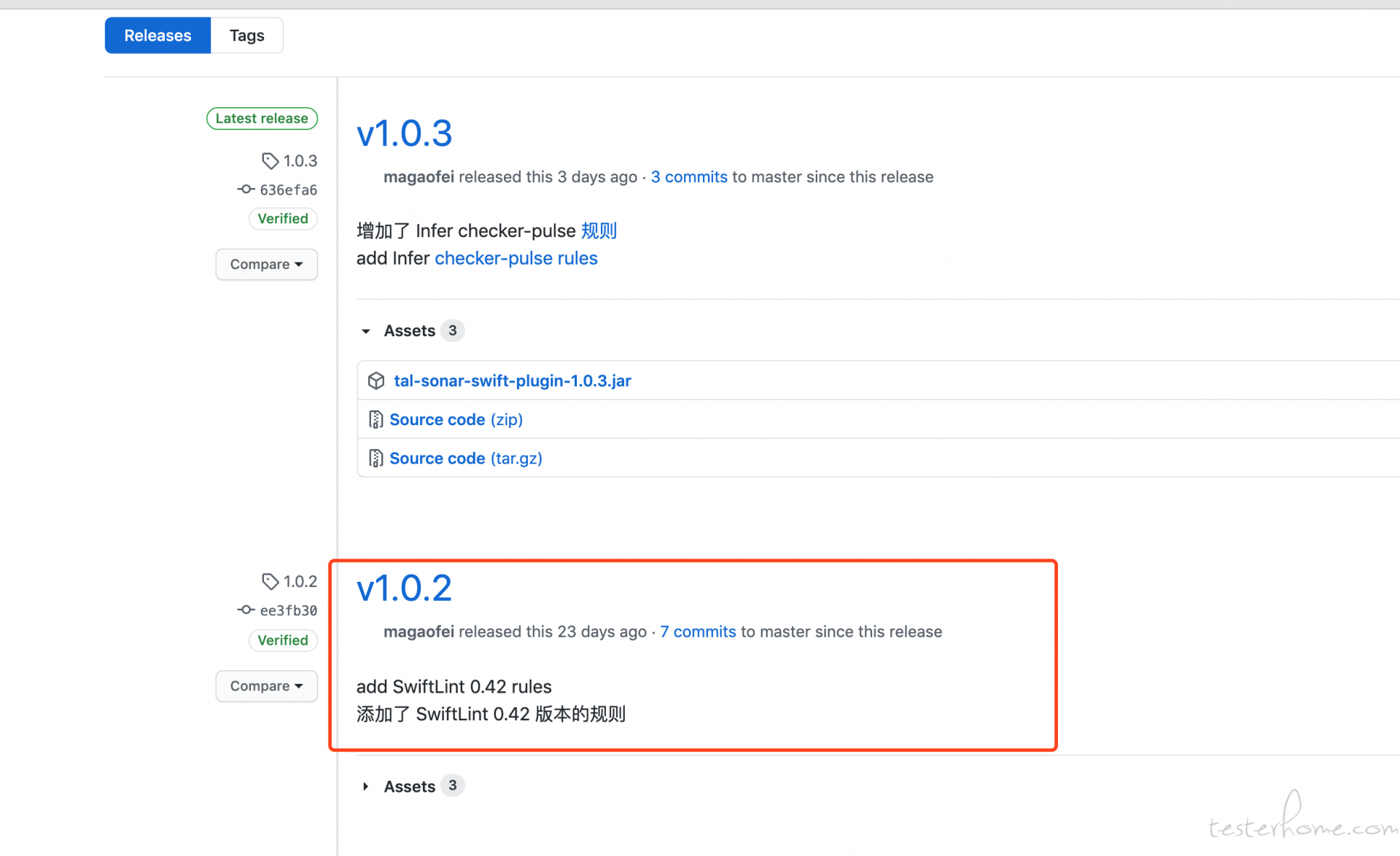Select the text '添加了 SwiftLint 0.42 版本的规则'
The image size is (1400, 856).
coord(491,715)
